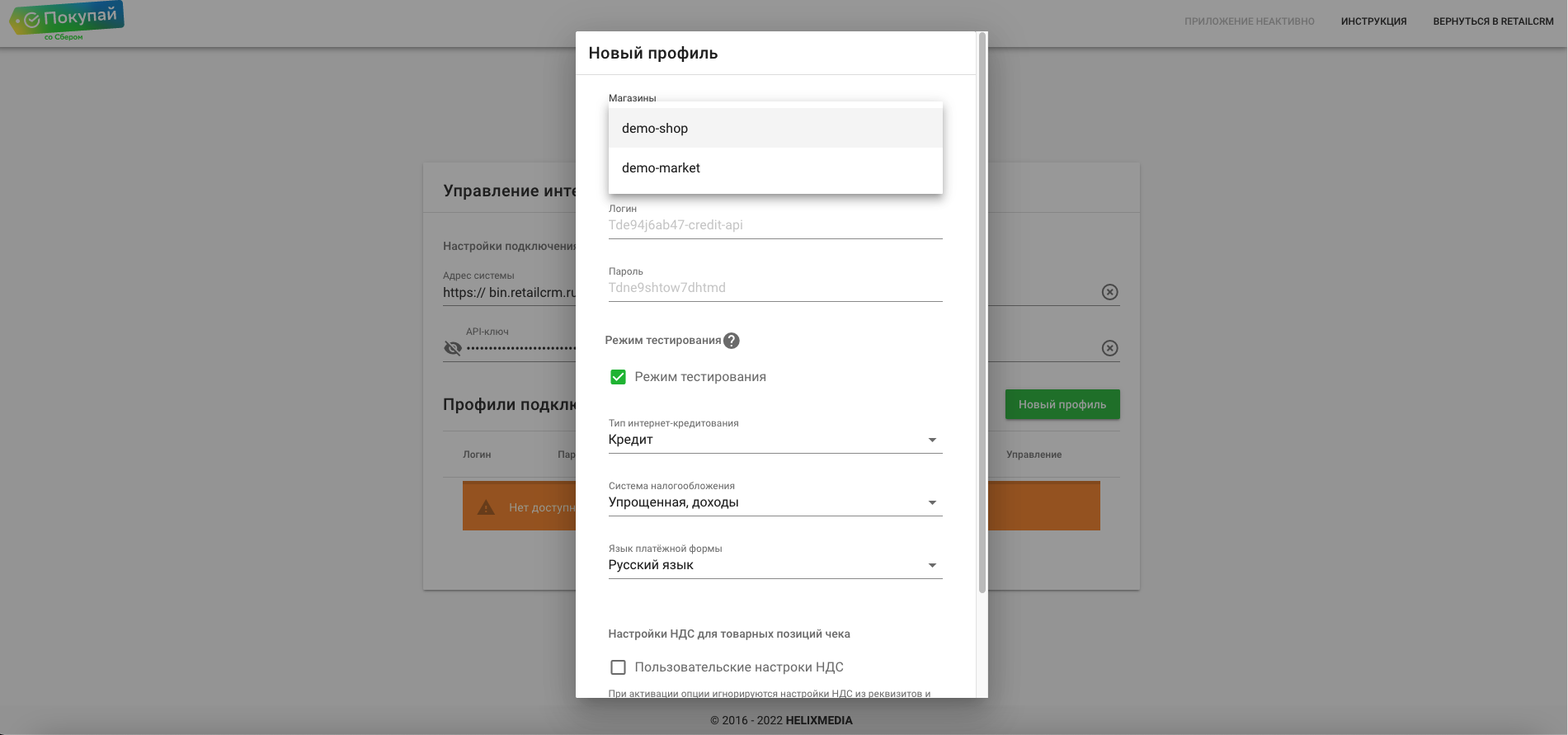Click the Логин input field
1568x735 pixels.
point(775,225)
